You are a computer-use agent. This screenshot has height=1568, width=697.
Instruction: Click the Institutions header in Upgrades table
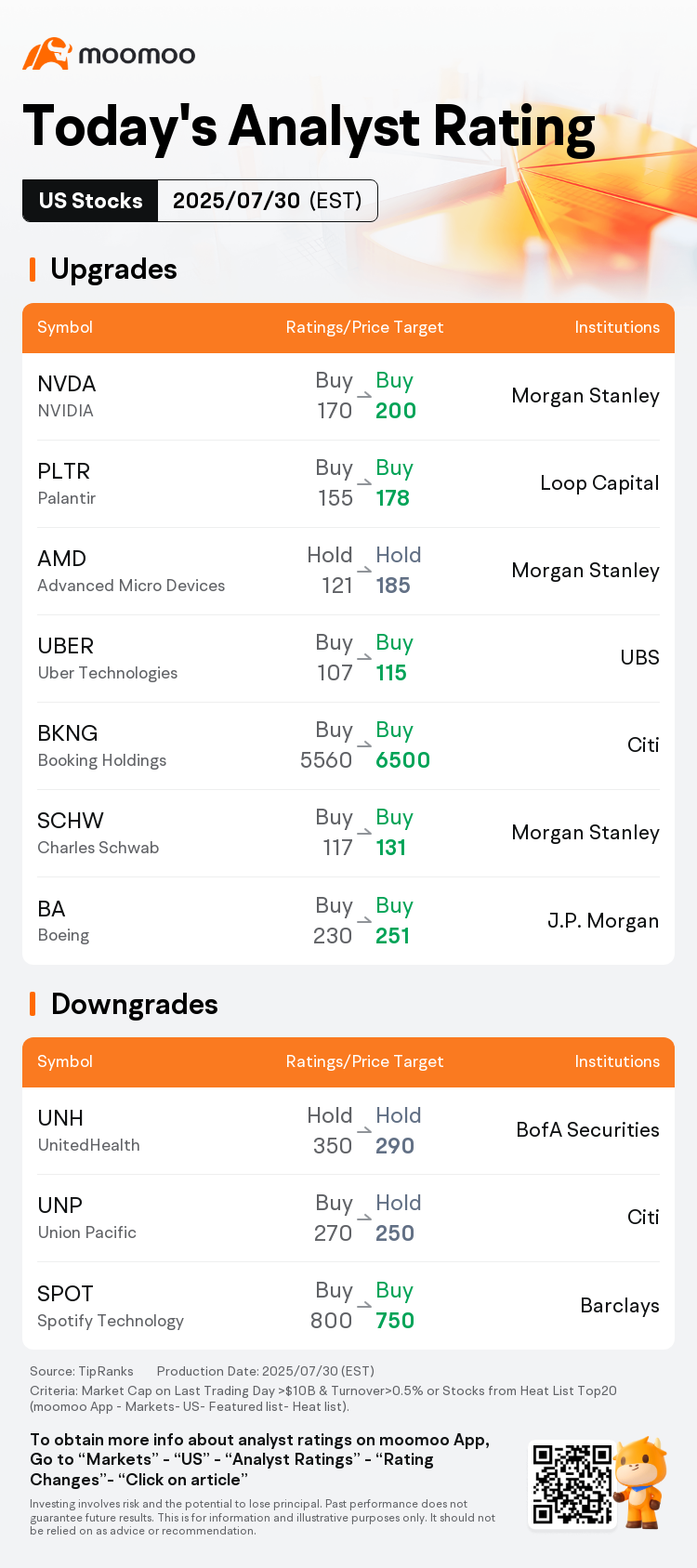pos(617,327)
